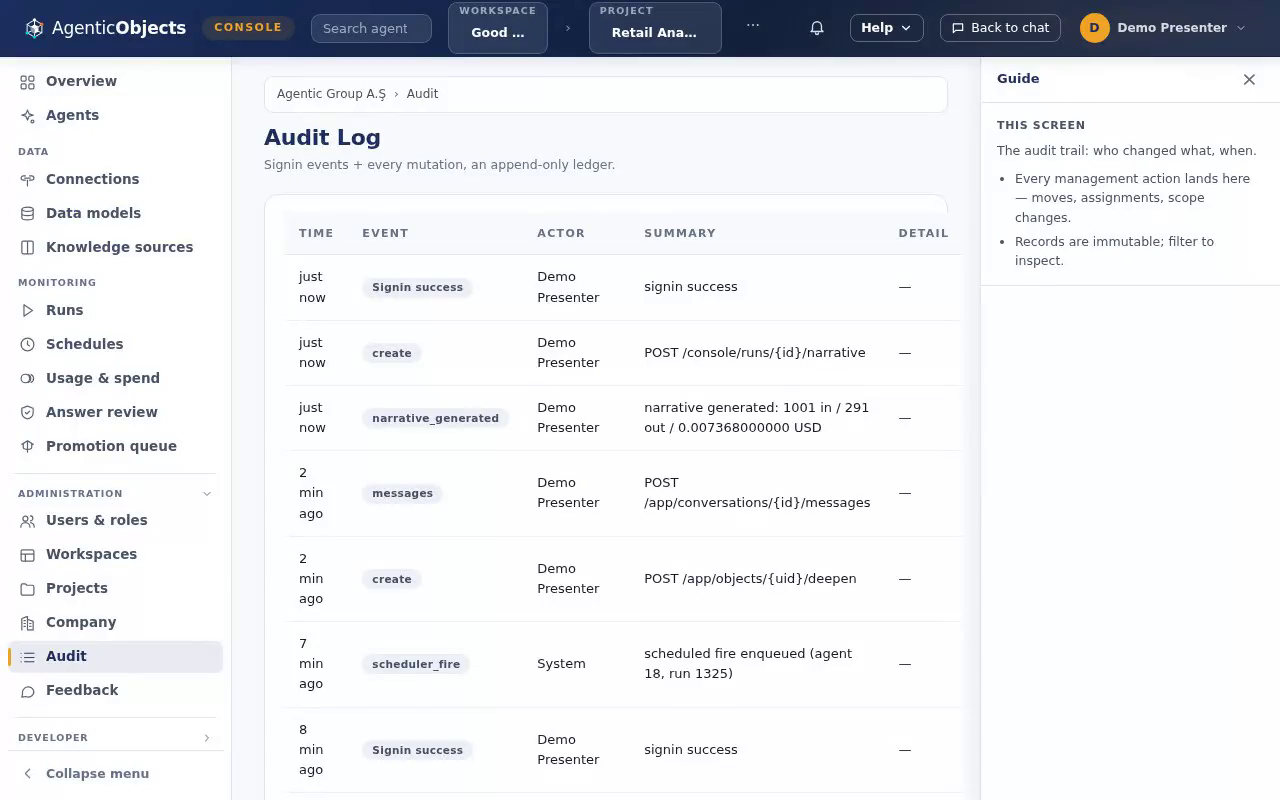Viewport: 1280px width, 800px height.
Task: Click the Audit Log heading
Action: pos(322,138)
